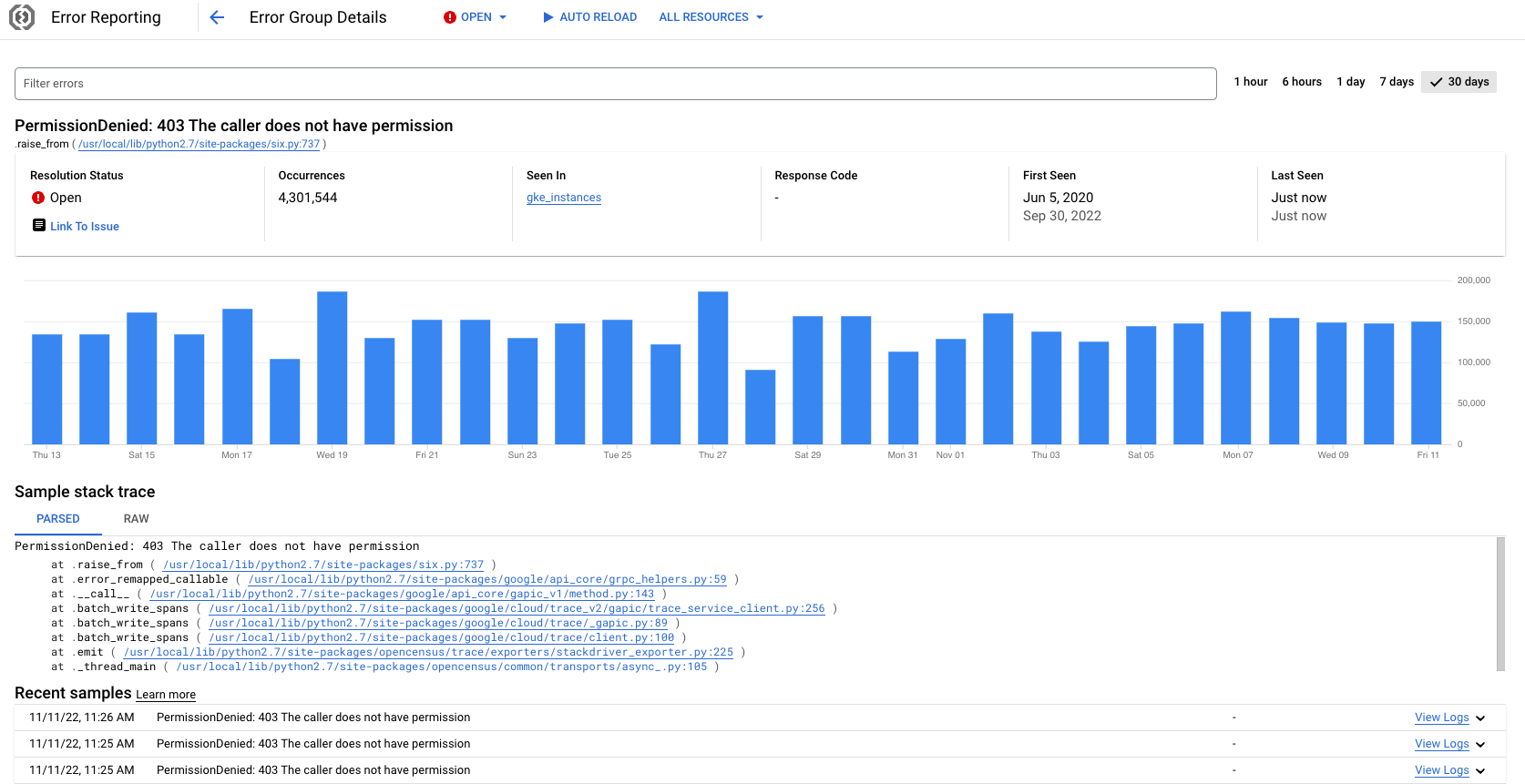View Logs for the last sample row

click(1441, 770)
